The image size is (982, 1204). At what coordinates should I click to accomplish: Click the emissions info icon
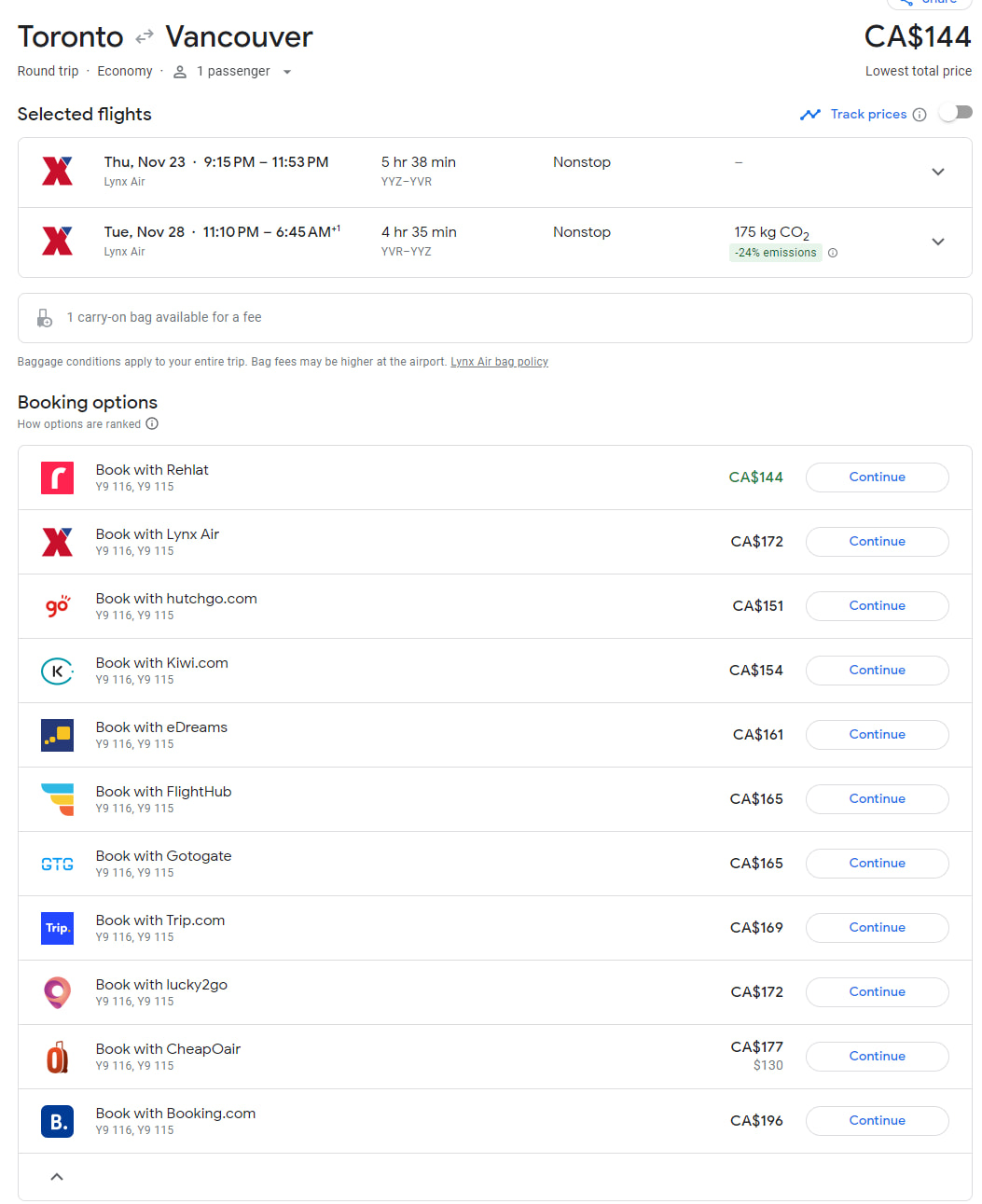click(833, 252)
